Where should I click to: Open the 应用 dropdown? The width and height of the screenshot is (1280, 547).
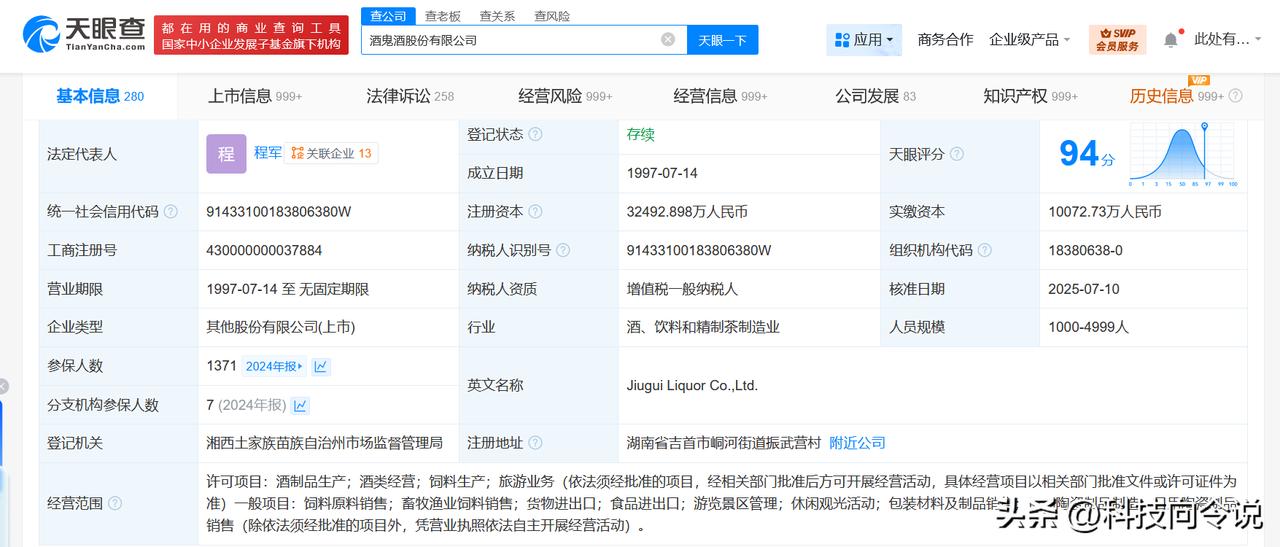pyautogui.click(x=864, y=40)
